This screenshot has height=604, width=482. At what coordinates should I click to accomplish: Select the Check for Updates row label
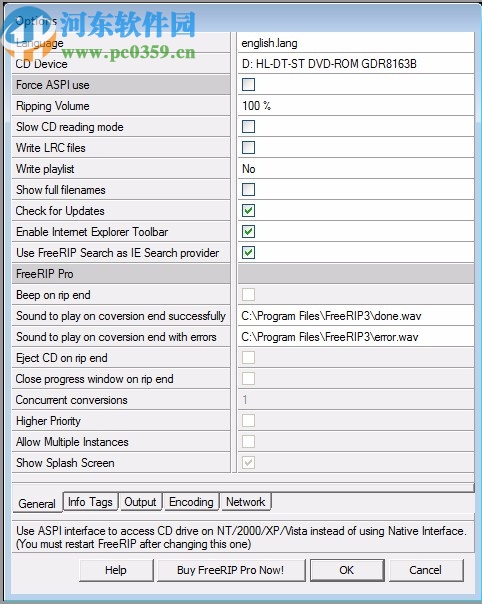click(121, 211)
